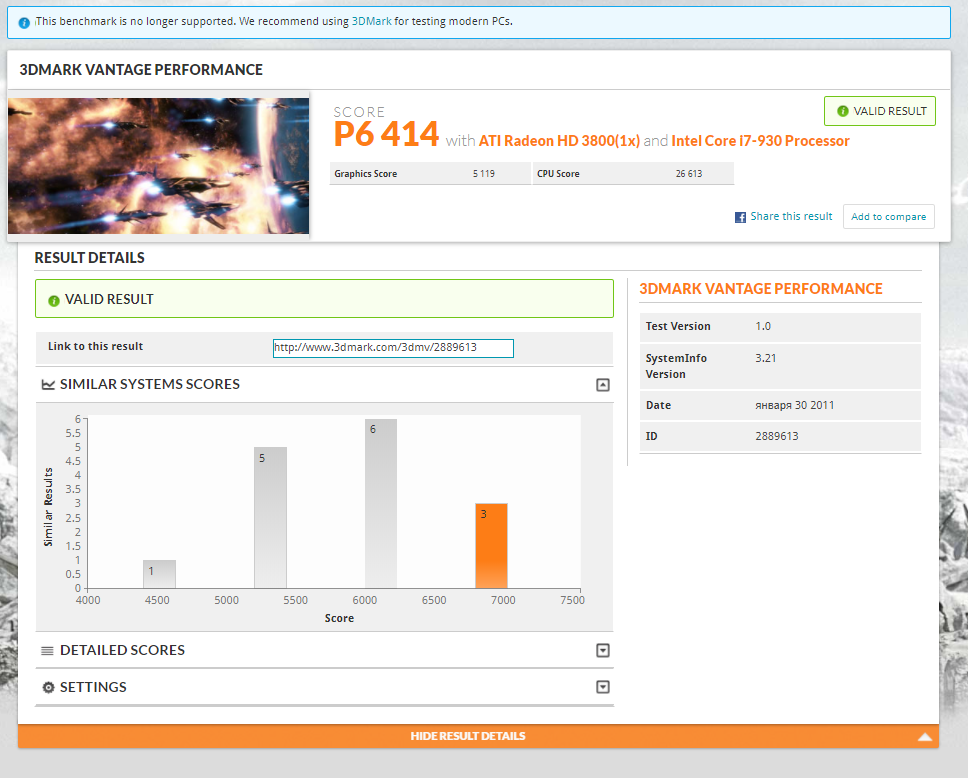Open the ATI Radeon HD 3800(1x) link

(x=559, y=141)
